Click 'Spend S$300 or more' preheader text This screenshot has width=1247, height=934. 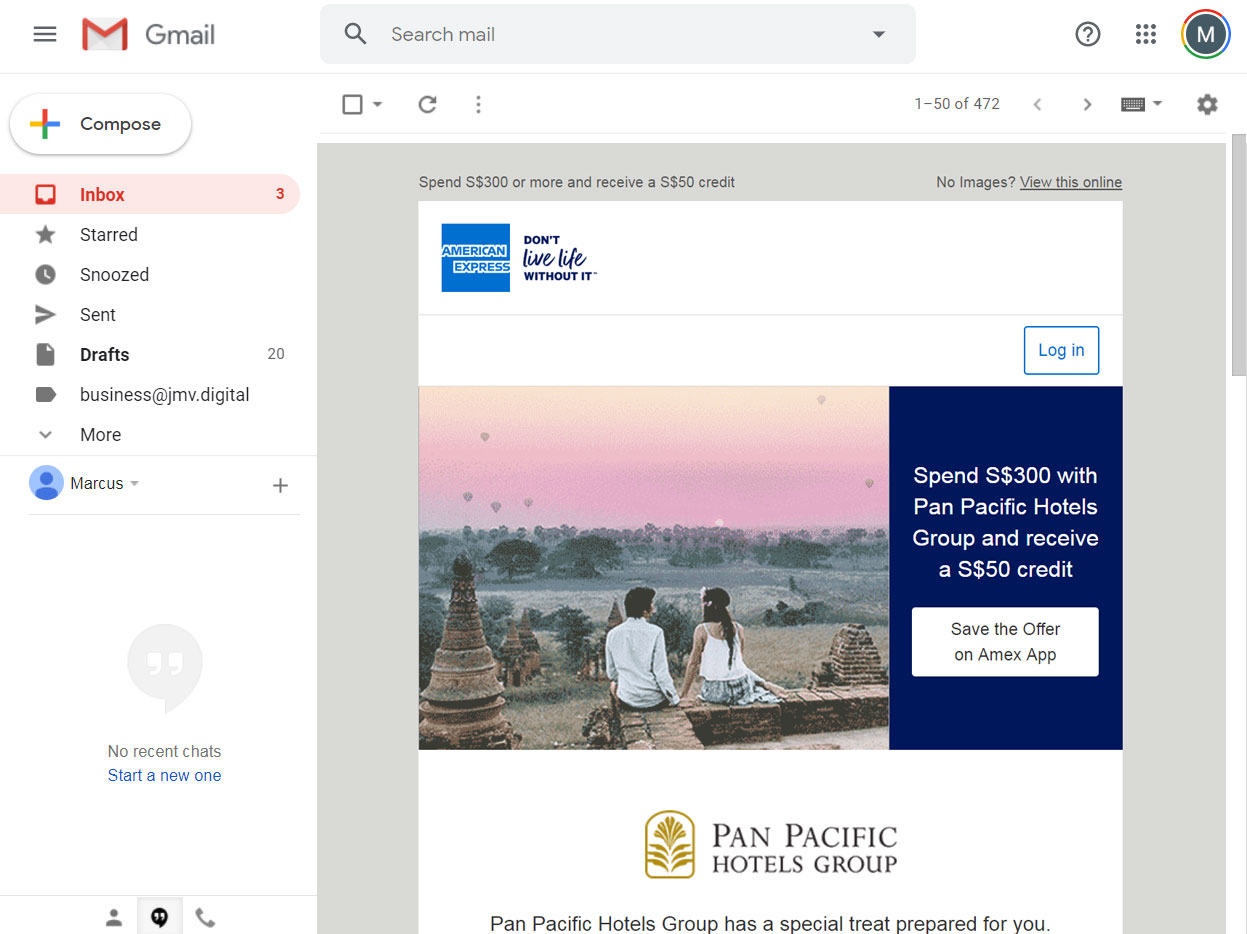click(577, 182)
